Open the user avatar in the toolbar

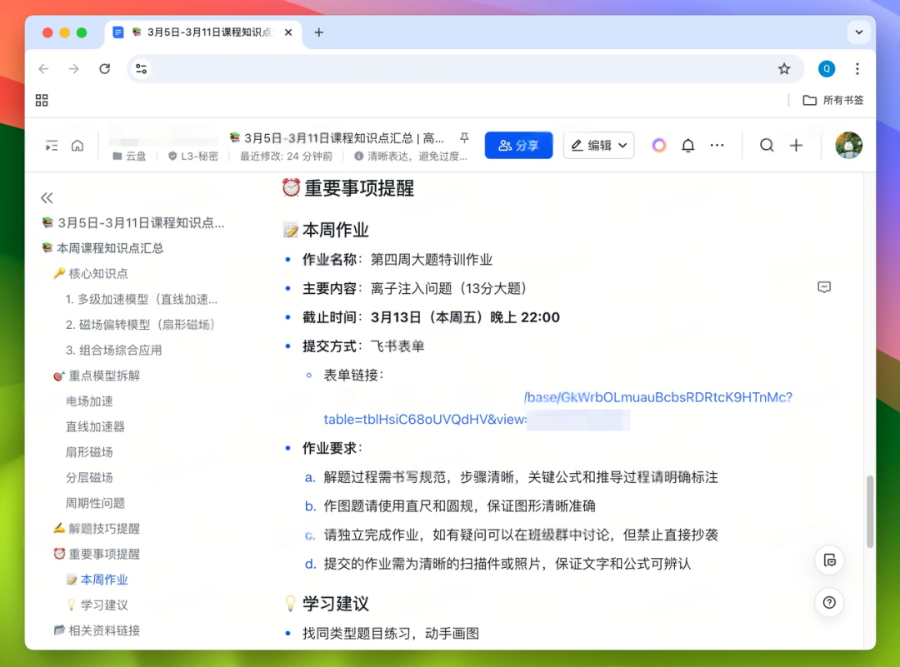click(848, 145)
